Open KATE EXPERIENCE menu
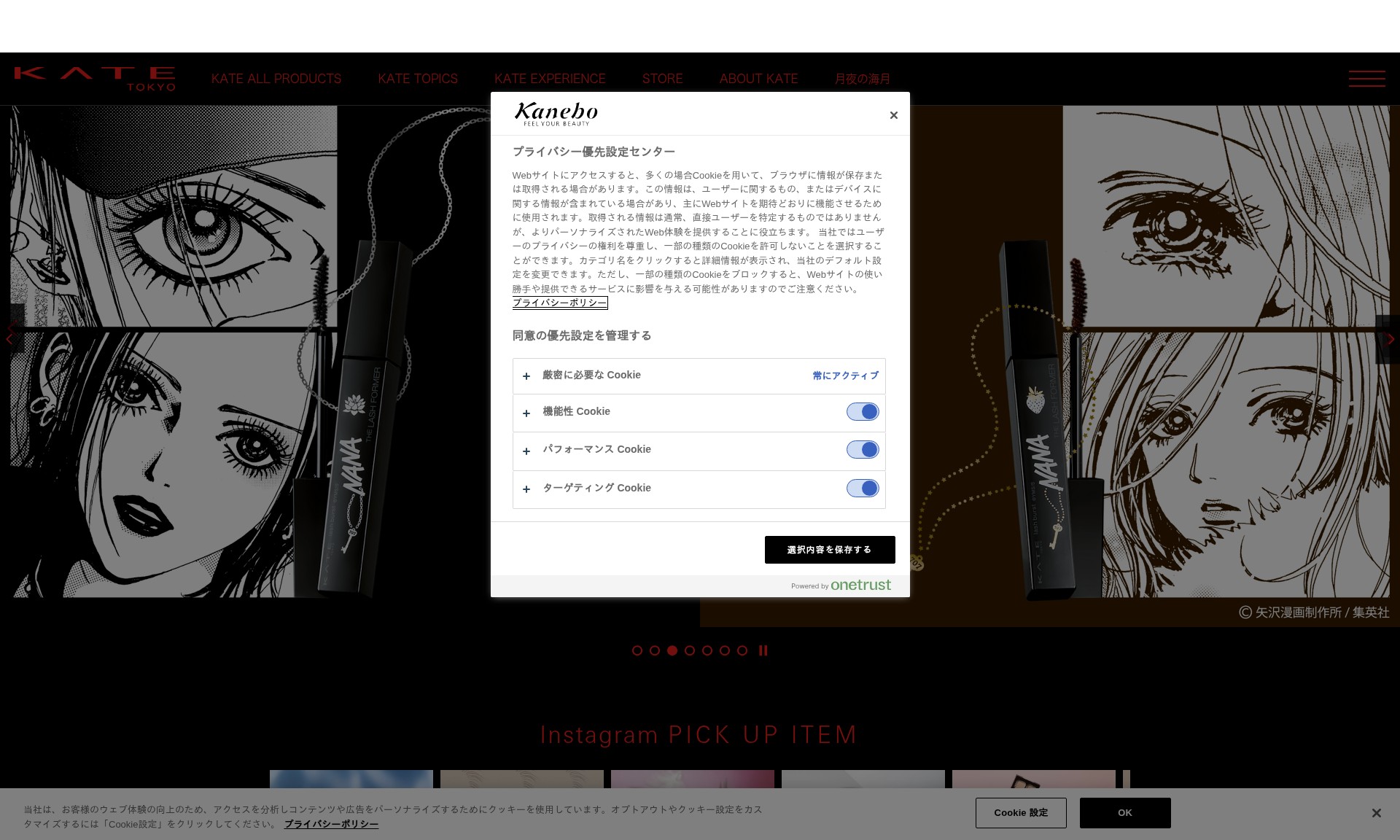The height and width of the screenshot is (840, 1400). [550, 79]
